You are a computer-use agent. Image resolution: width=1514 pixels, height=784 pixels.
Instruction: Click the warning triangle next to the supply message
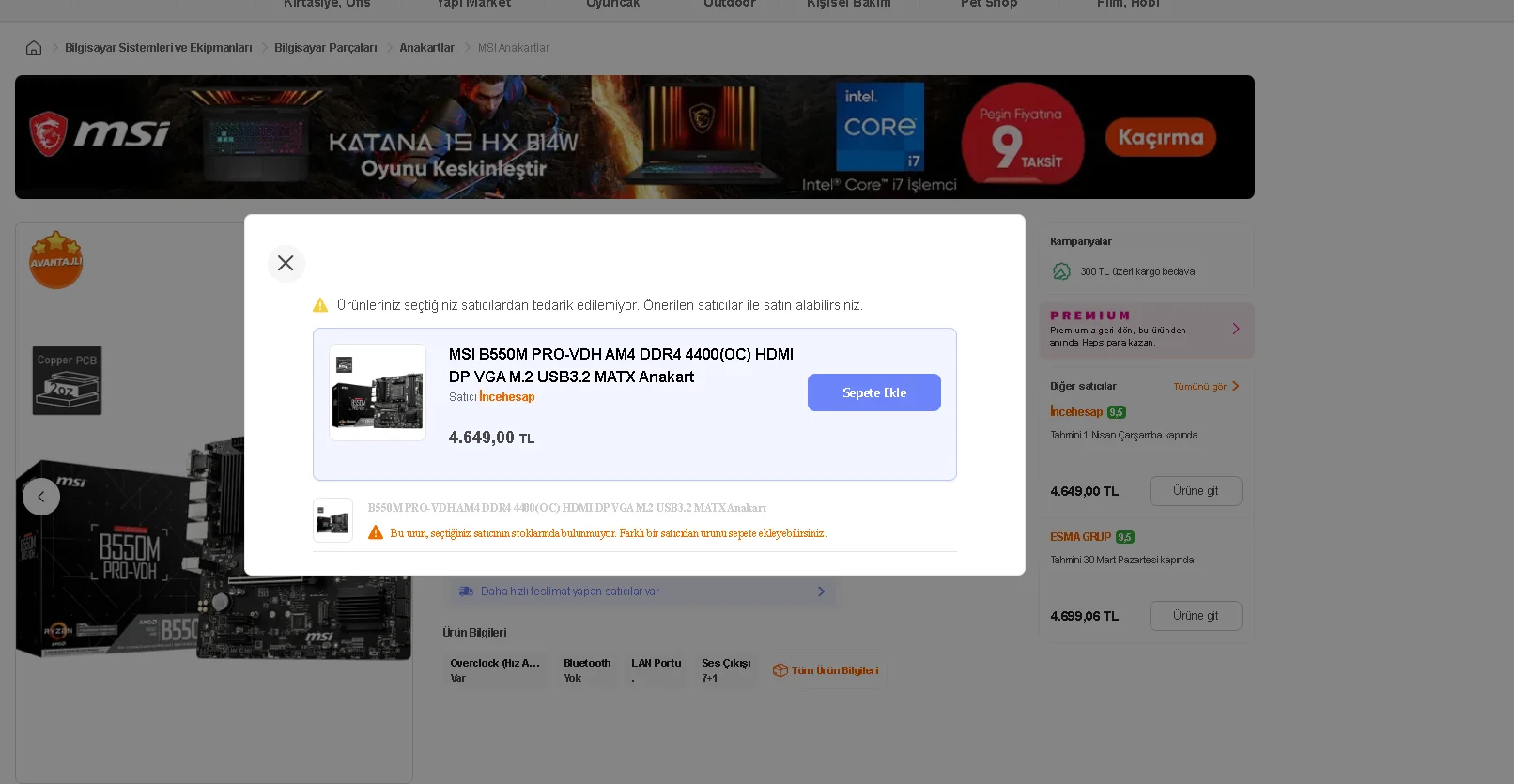coord(320,305)
